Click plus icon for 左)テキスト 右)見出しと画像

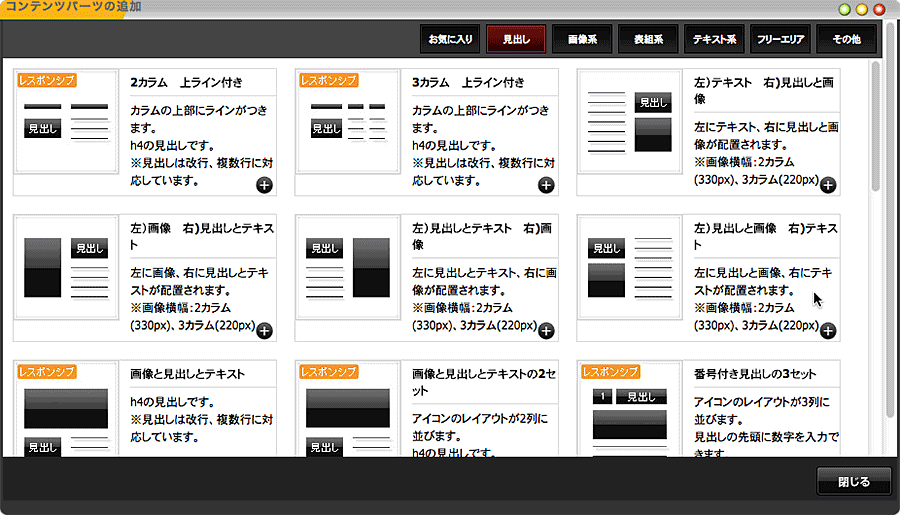[x=828, y=185]
